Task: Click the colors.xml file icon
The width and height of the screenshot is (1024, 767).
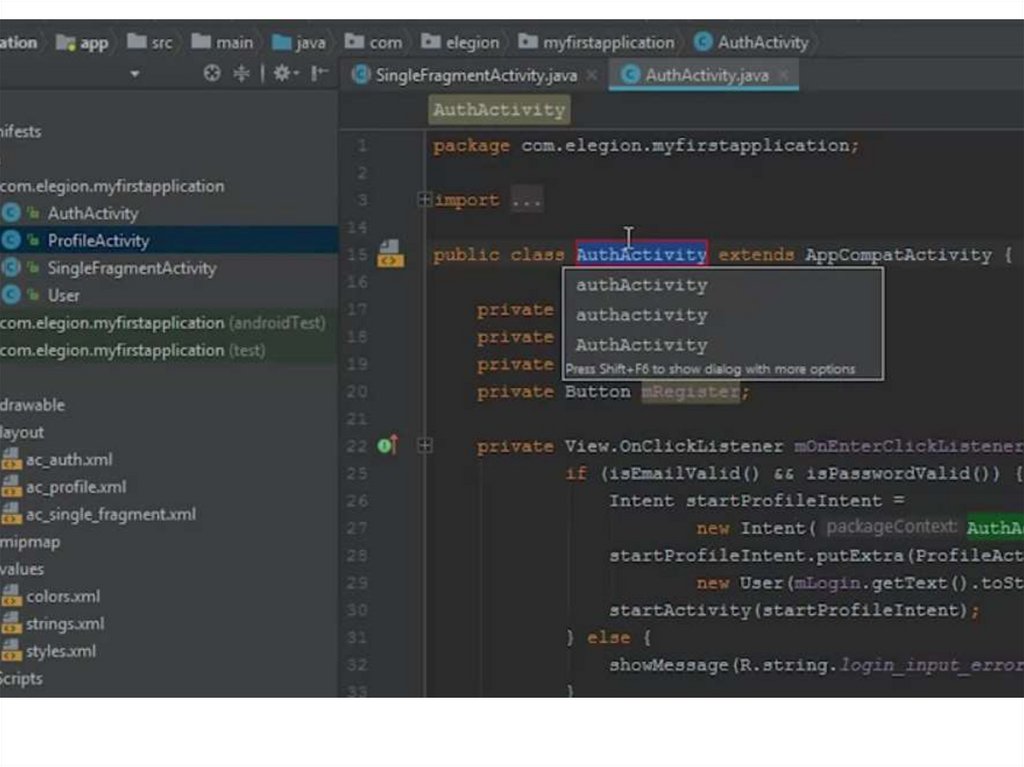Action: (11, 596)
